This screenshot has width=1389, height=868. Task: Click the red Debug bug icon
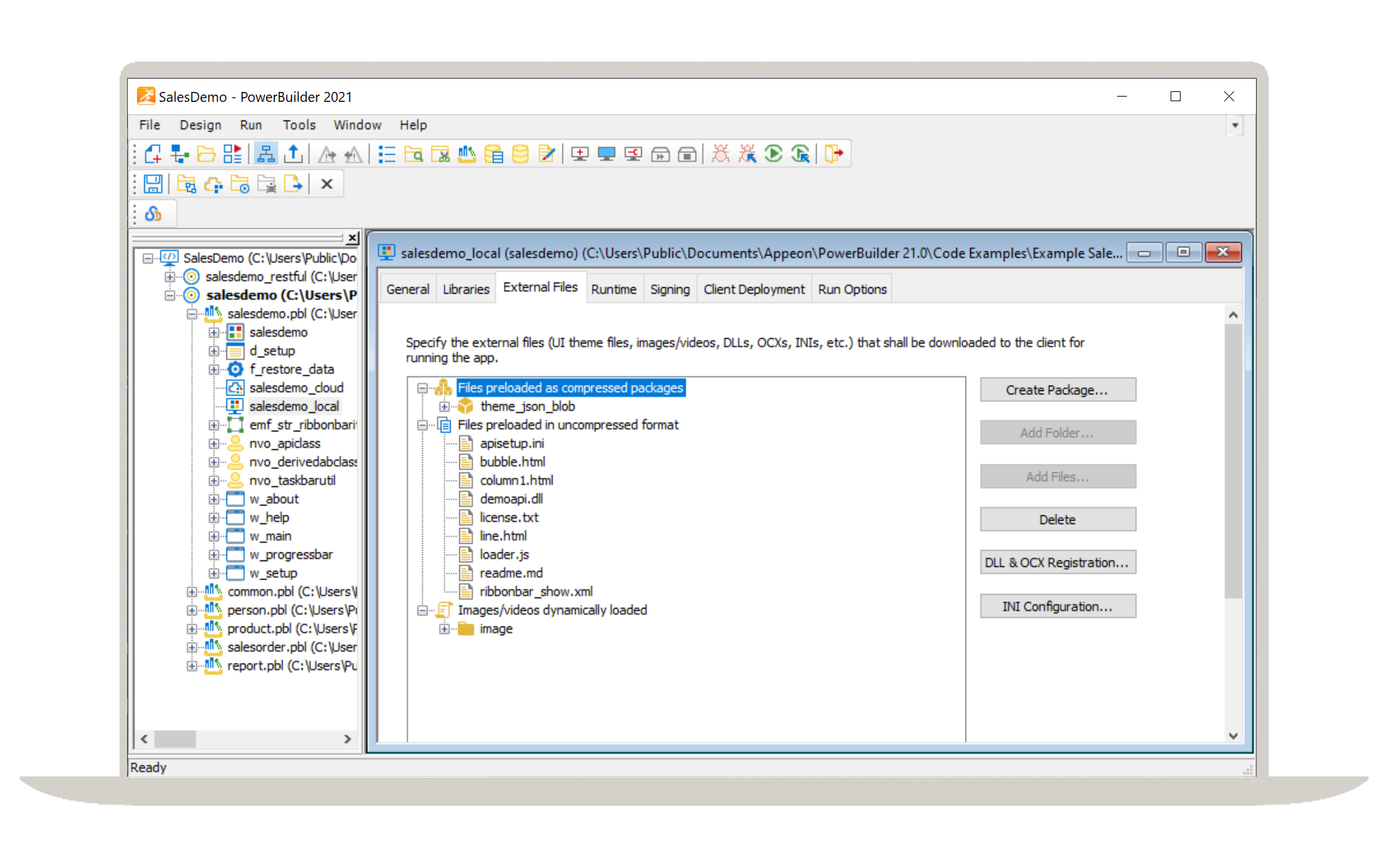coord(721,154)
